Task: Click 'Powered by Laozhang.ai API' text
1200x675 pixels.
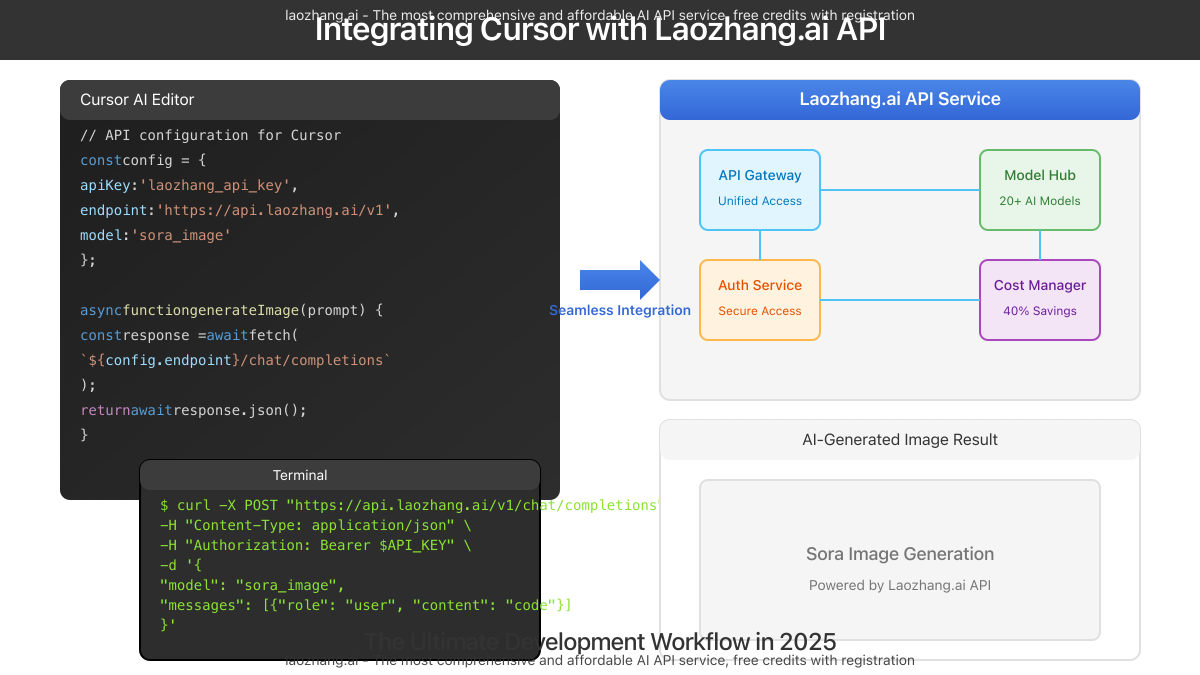Action: [900, 585]
